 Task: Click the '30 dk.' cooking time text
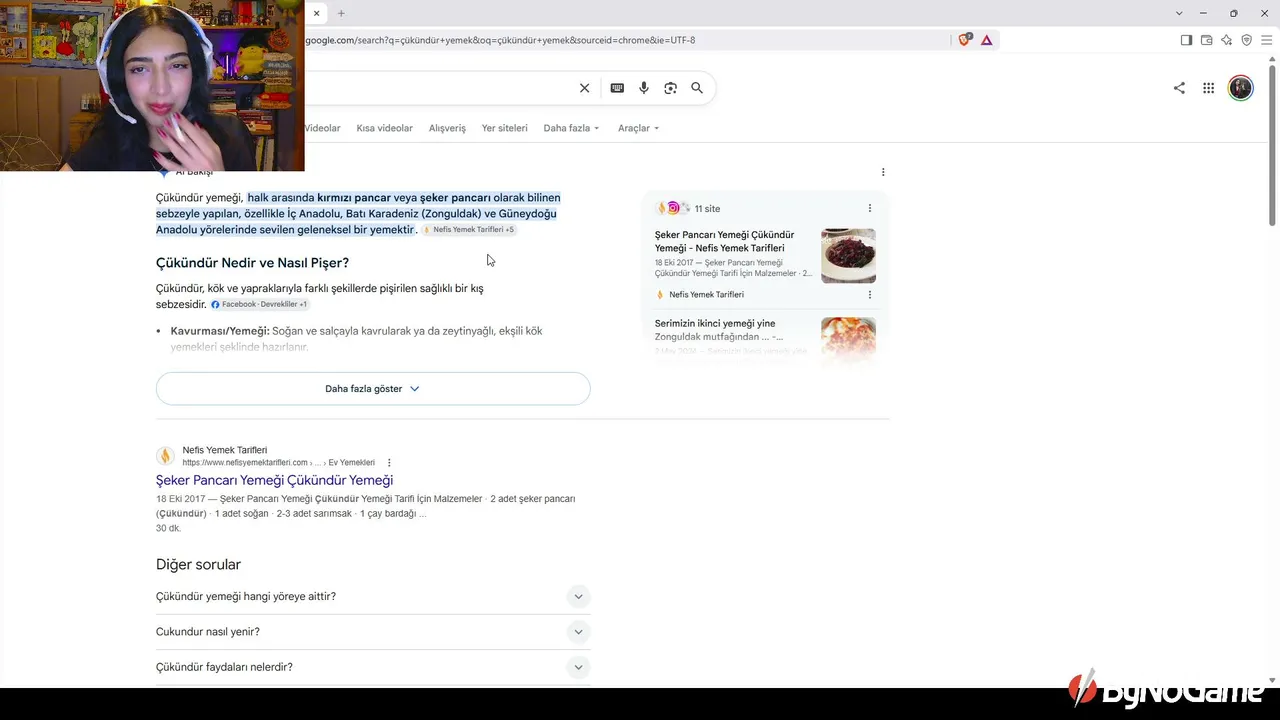click(x=168, y=528)
